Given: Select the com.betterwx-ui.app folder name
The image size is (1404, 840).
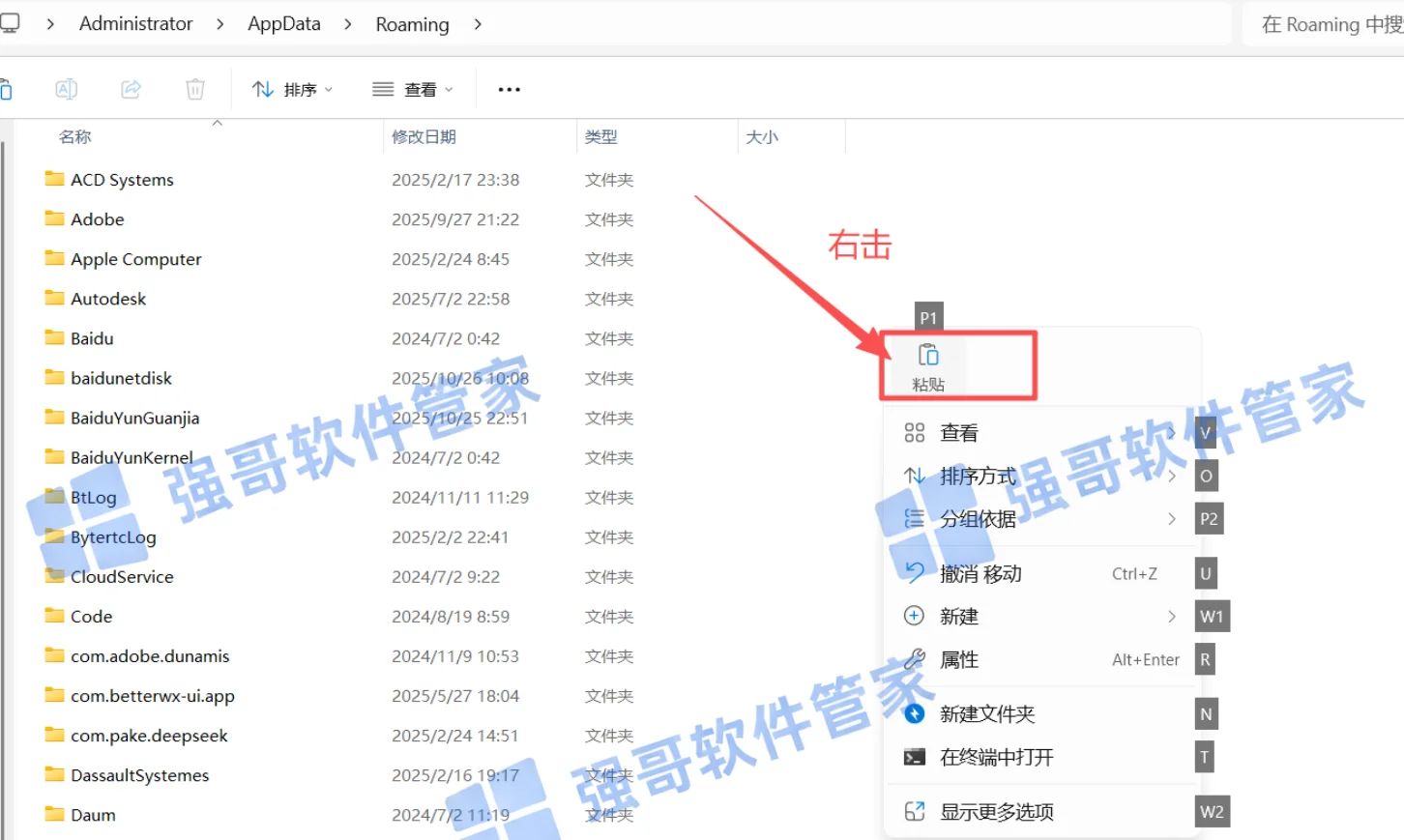Looking at the screenshot, I should pos(153,696).
